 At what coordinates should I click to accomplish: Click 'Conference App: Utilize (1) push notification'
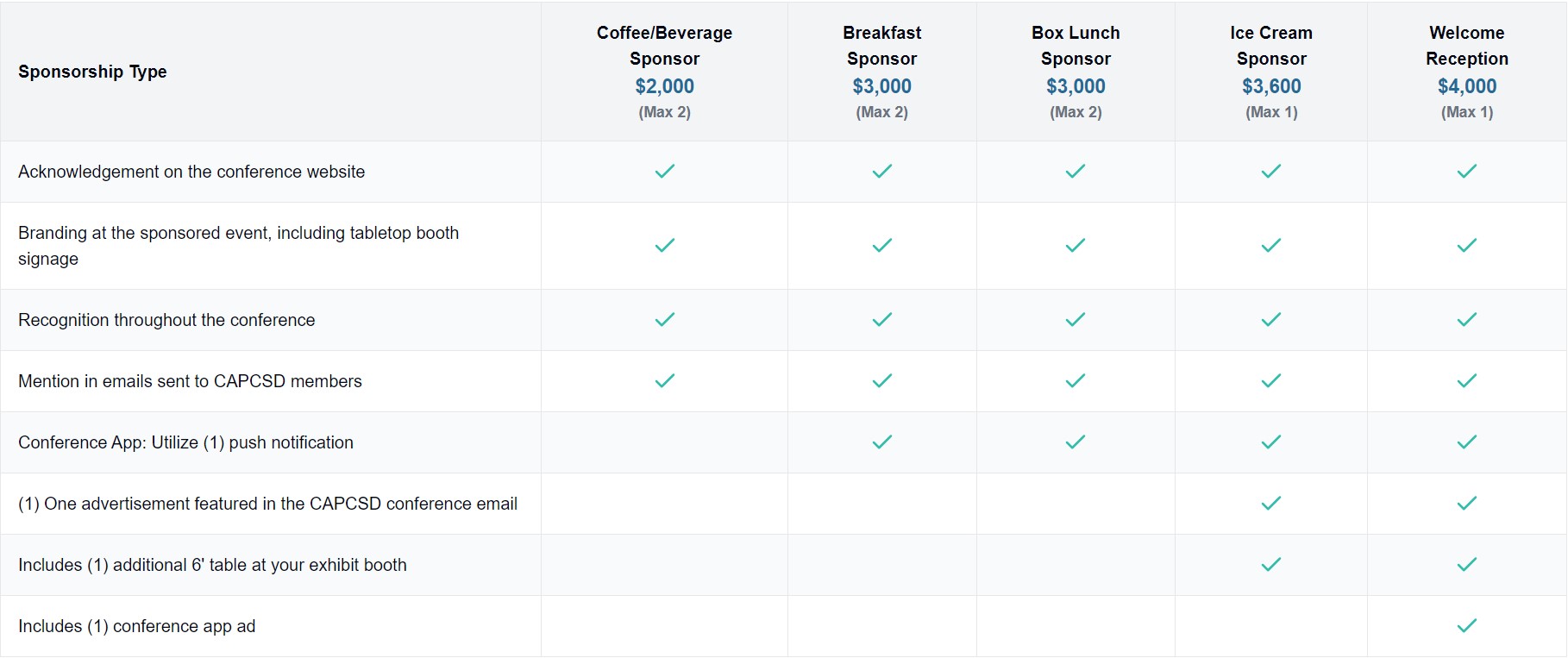click(185, 442)
